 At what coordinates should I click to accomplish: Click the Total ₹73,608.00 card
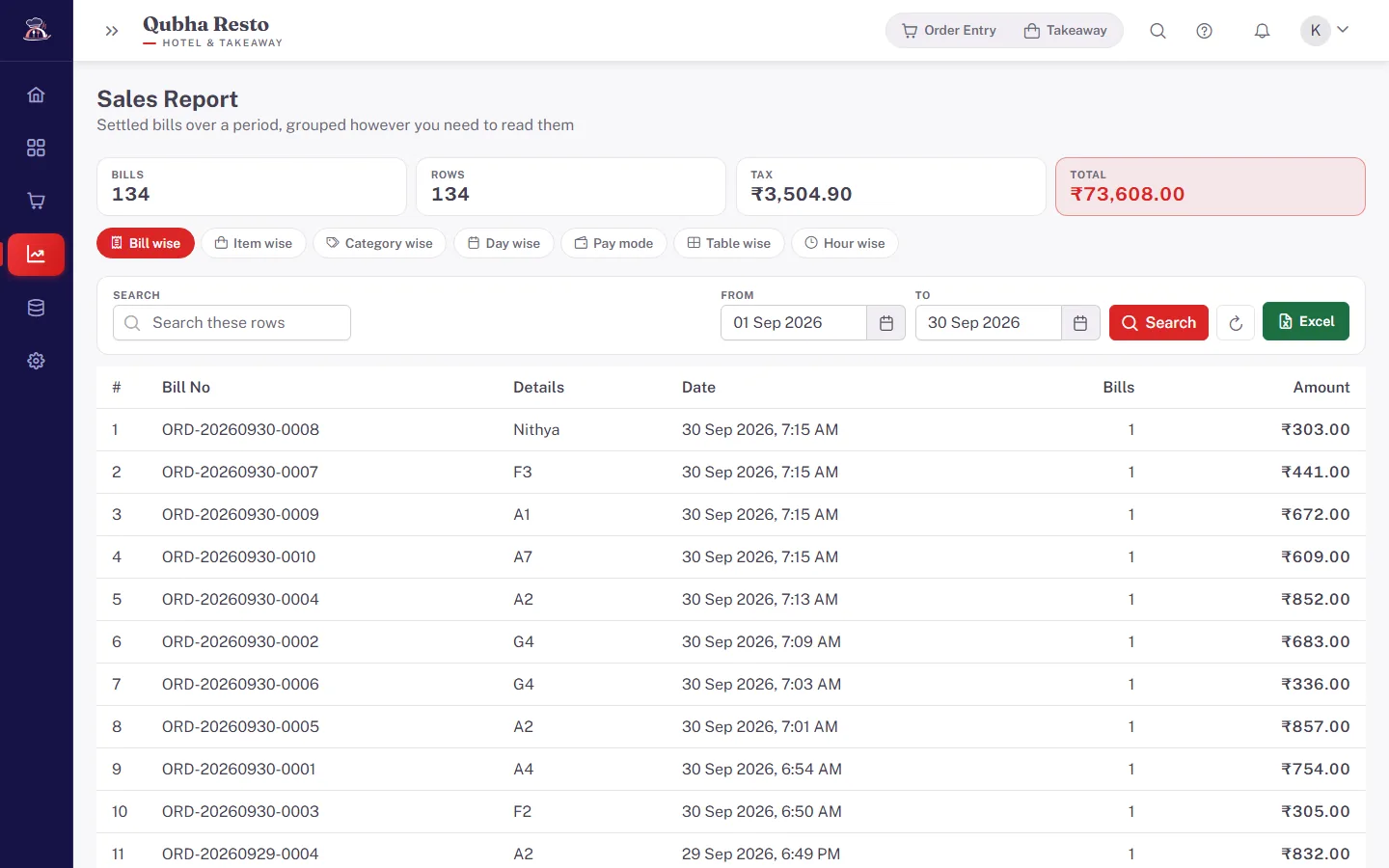coord(1210,186)
